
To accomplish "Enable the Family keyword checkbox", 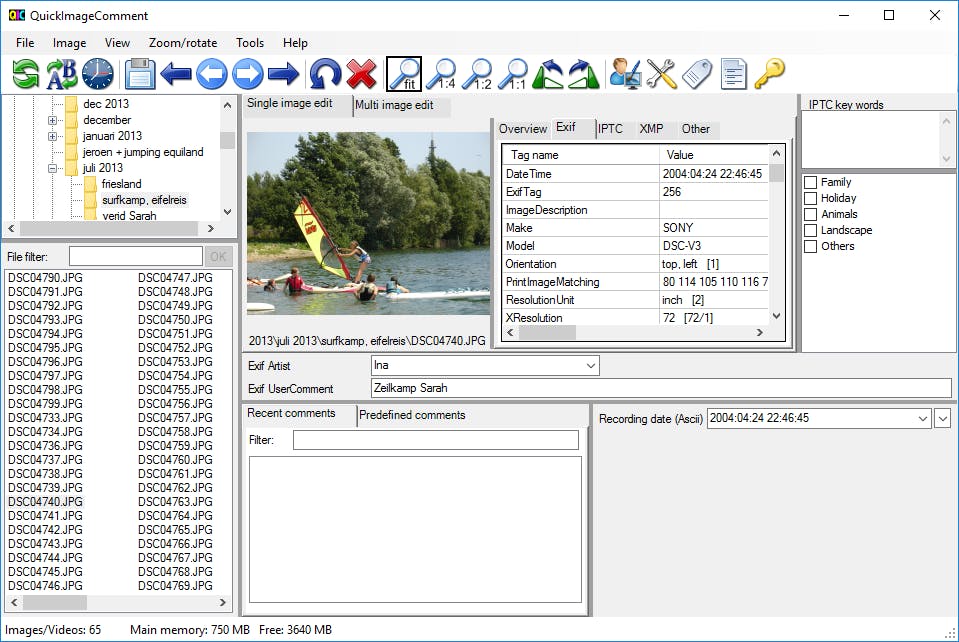I will [x=811, y=182].
